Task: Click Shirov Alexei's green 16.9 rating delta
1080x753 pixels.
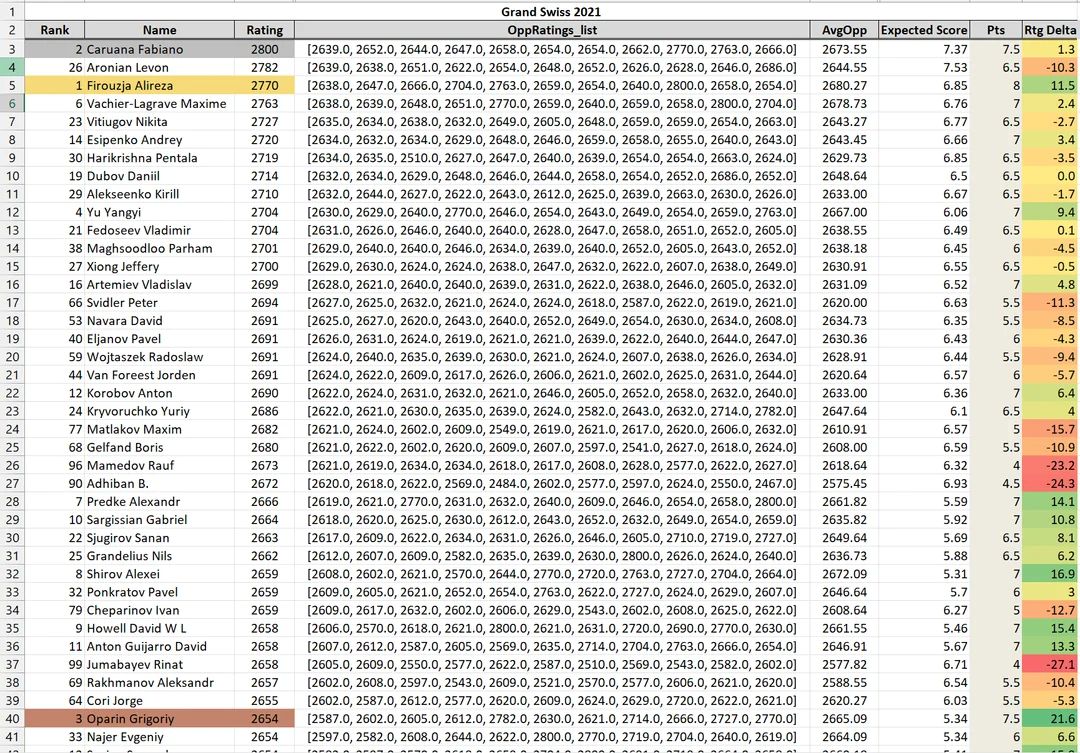Action: [x=1050, y=574]
